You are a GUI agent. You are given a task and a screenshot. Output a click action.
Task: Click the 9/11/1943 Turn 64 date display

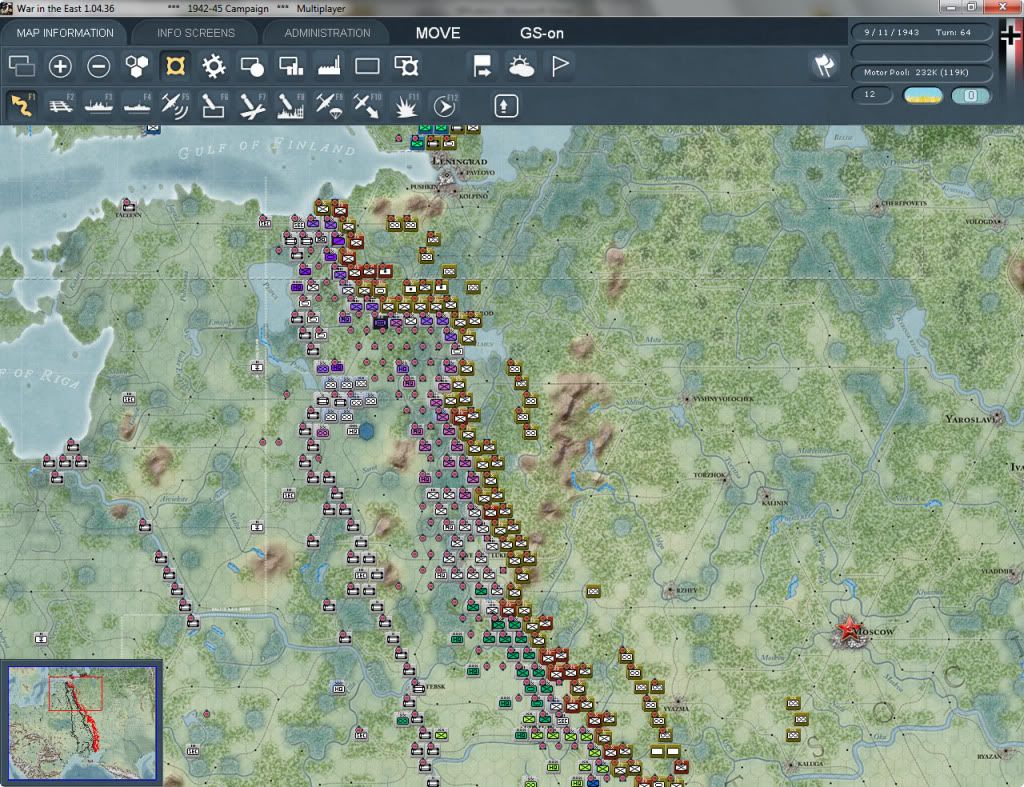pyautogui.click(x=921, y=32)
